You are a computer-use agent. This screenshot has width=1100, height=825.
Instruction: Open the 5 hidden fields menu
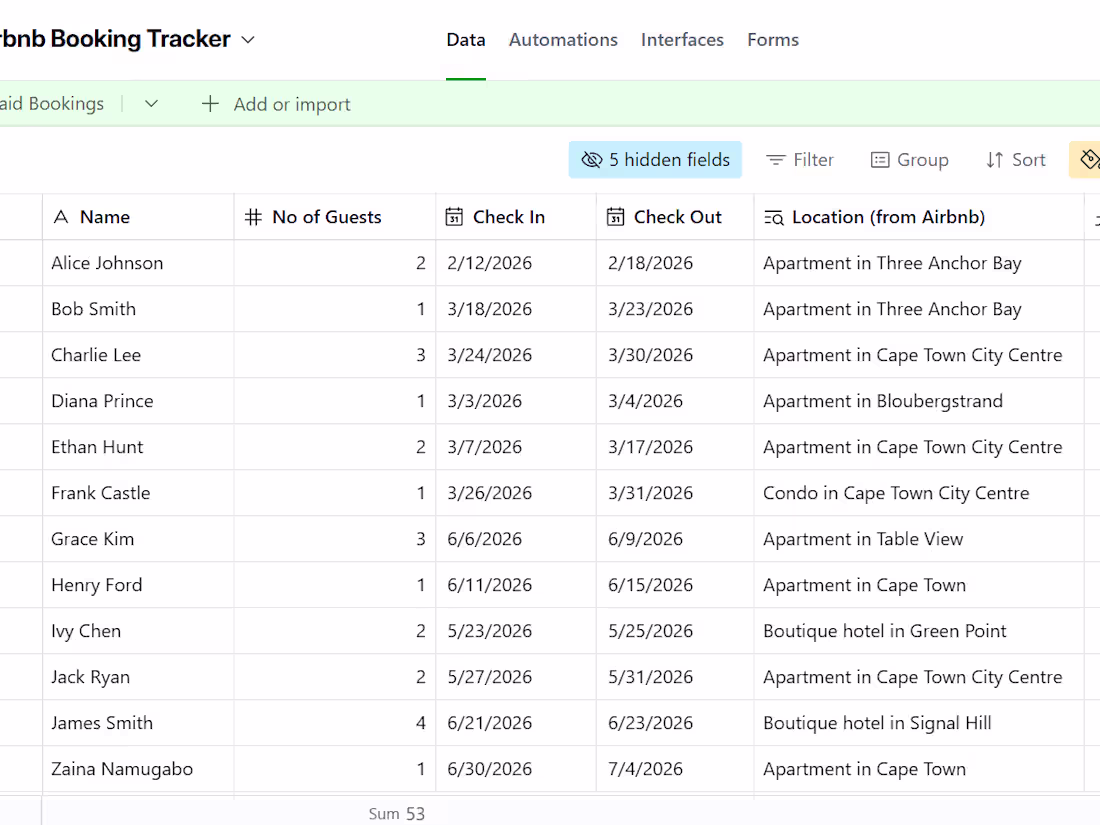point(655,160)
